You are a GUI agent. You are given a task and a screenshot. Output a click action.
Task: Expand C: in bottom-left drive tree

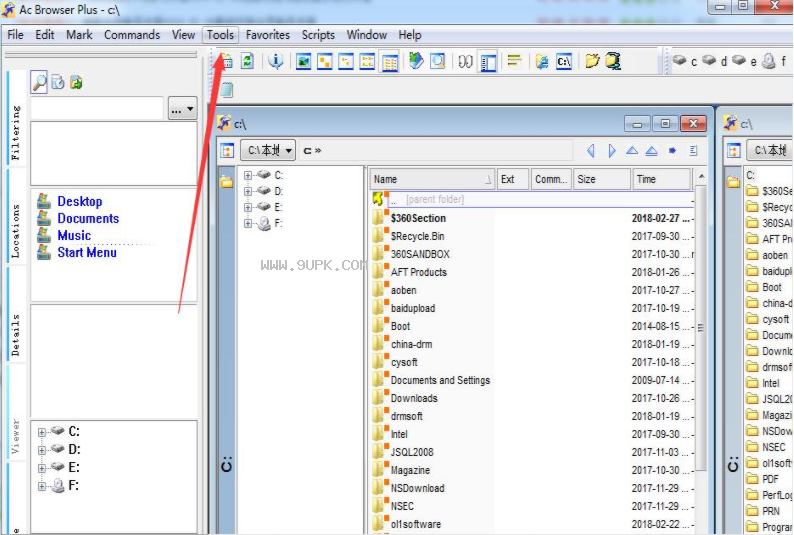[42, 432]
